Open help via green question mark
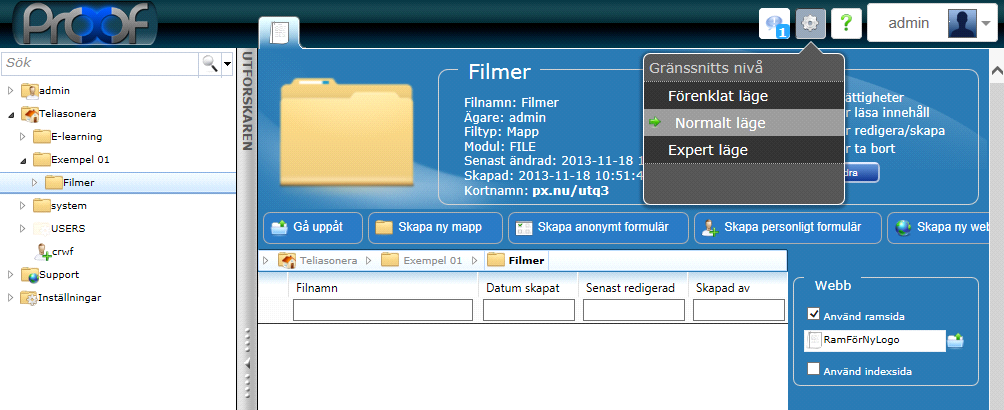The image size is (1004, 410). (846, 22)
